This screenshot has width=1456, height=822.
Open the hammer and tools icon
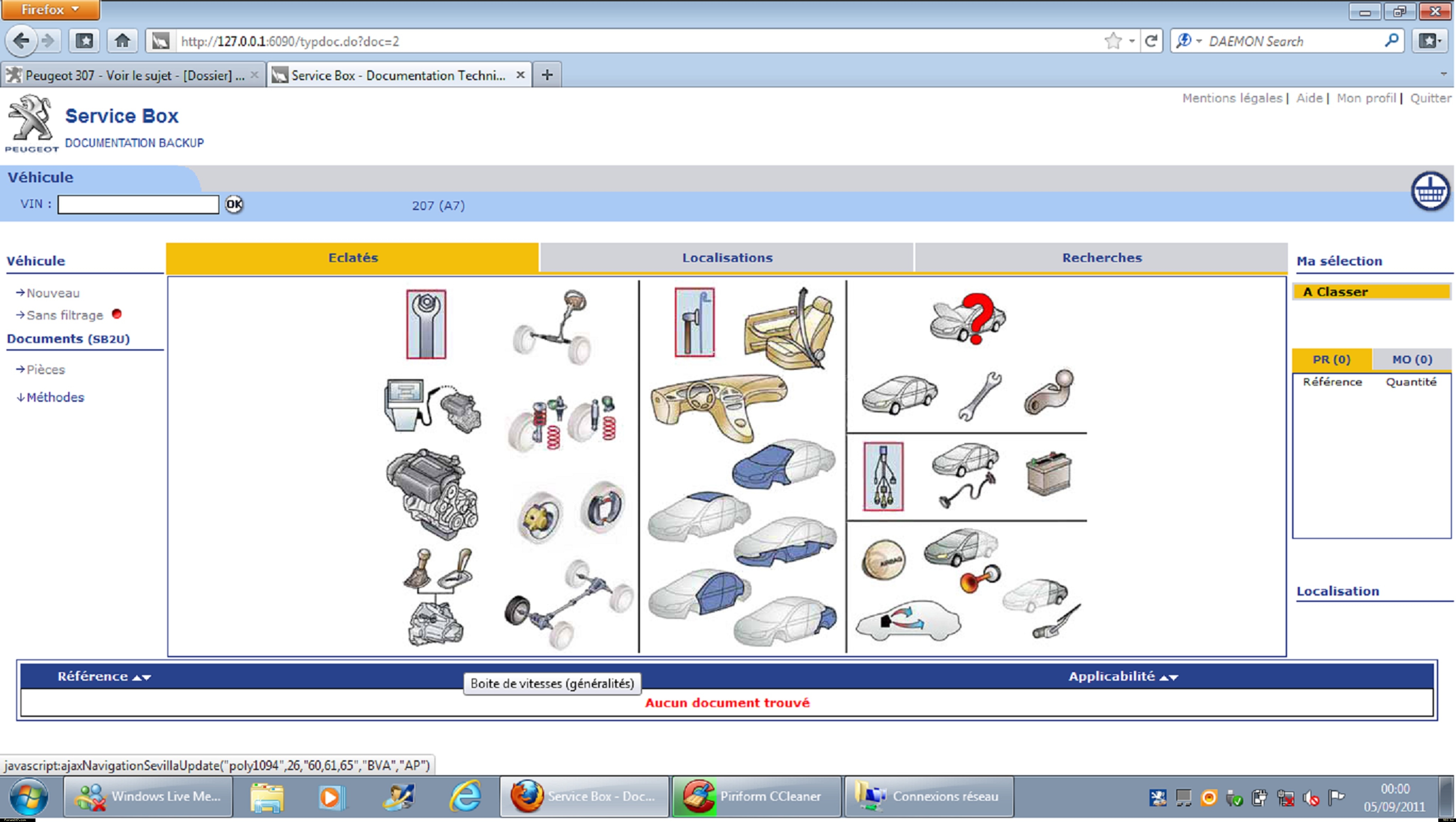click(x=695, y=322)
